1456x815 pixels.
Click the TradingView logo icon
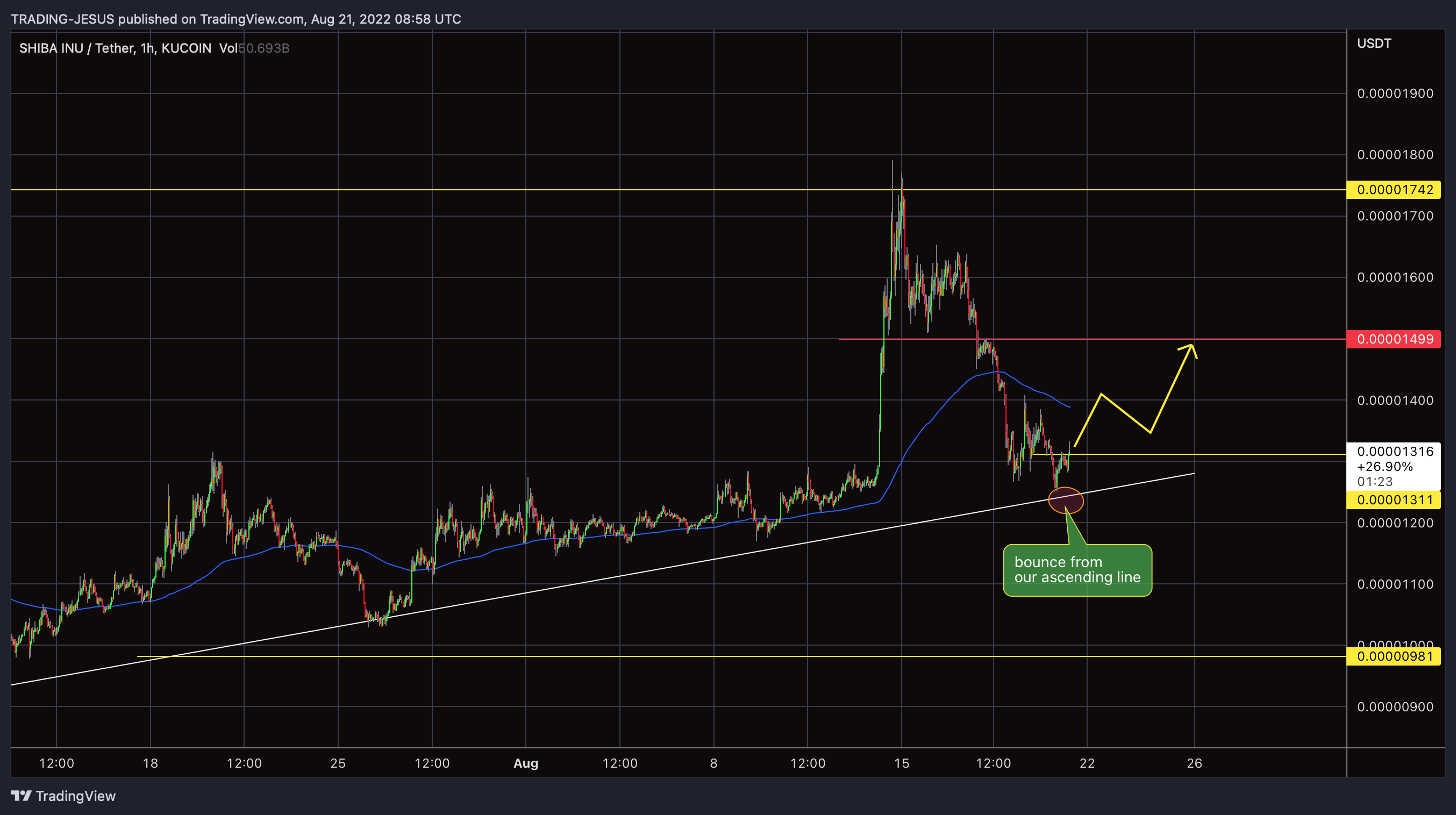tap(22, 796)
